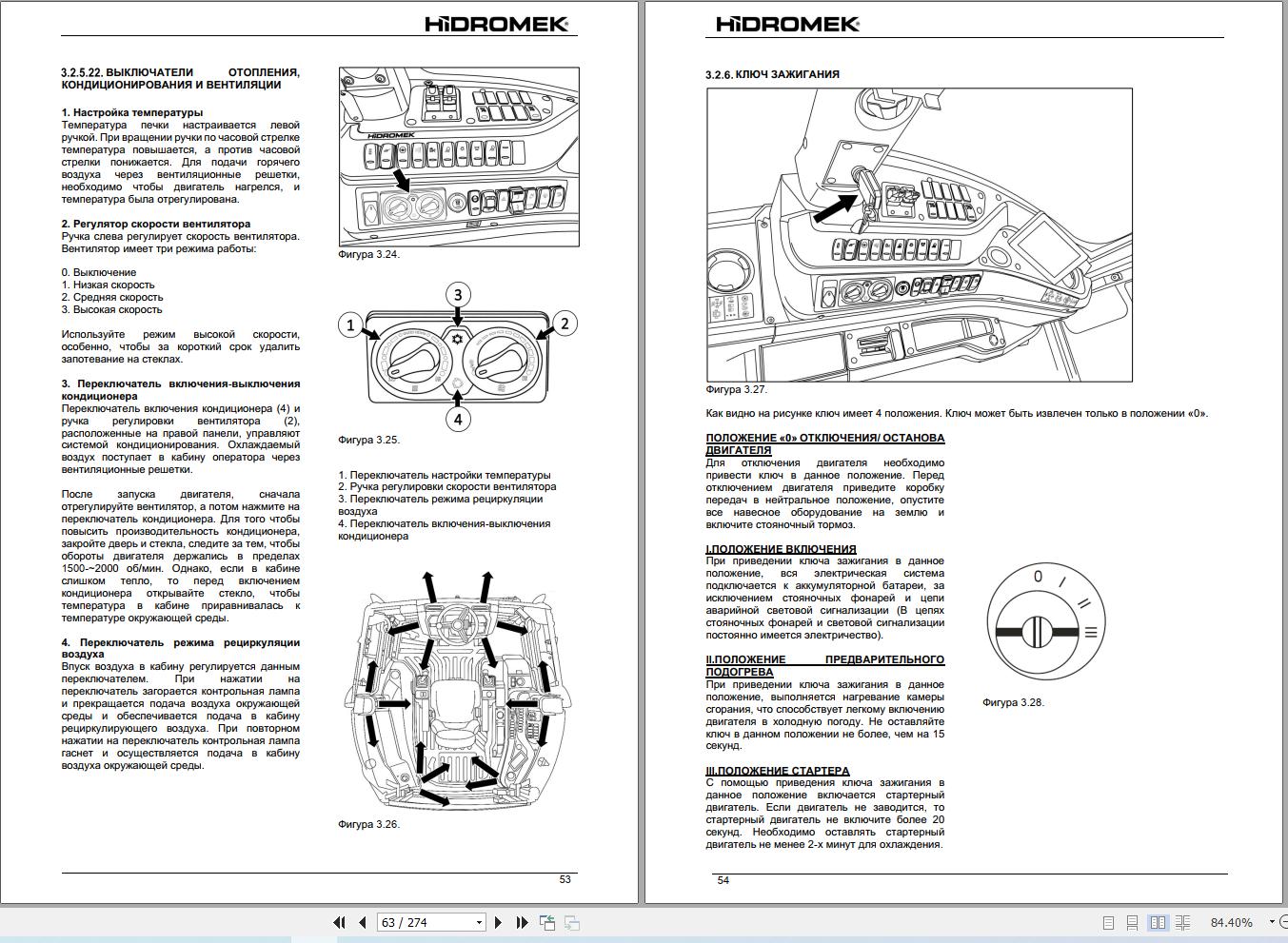The image size is (1288, 943).
Task: Click Figure 3.25 climate knobs illustration
Action: tap(458, 357)
